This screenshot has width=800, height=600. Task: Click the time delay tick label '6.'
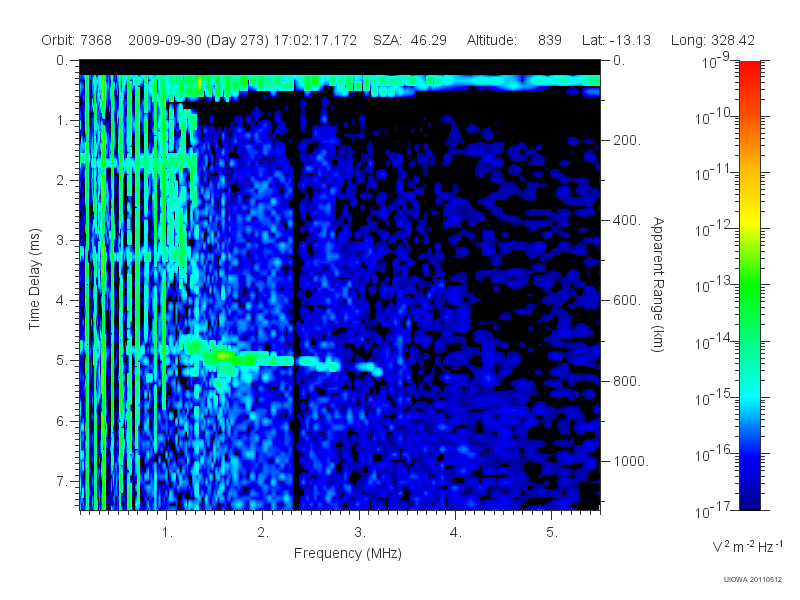(x=62, y=421)
